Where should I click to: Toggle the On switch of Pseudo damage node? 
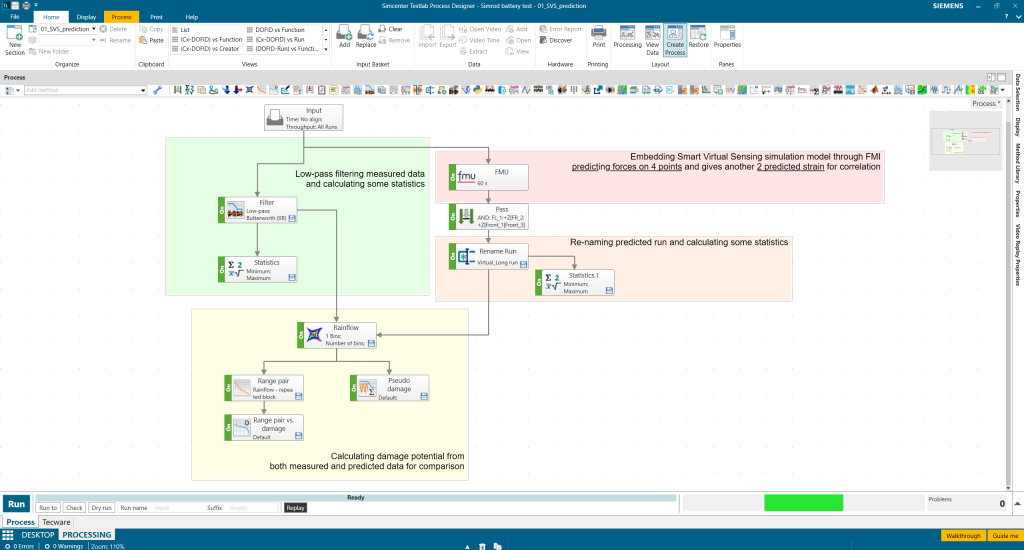point(353,388)
